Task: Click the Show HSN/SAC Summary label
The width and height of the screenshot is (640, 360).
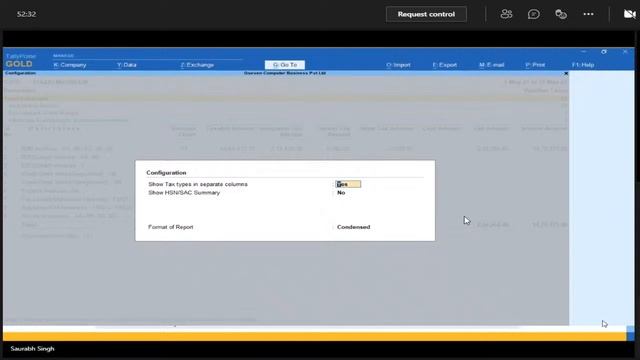Action: pos(184,193)
